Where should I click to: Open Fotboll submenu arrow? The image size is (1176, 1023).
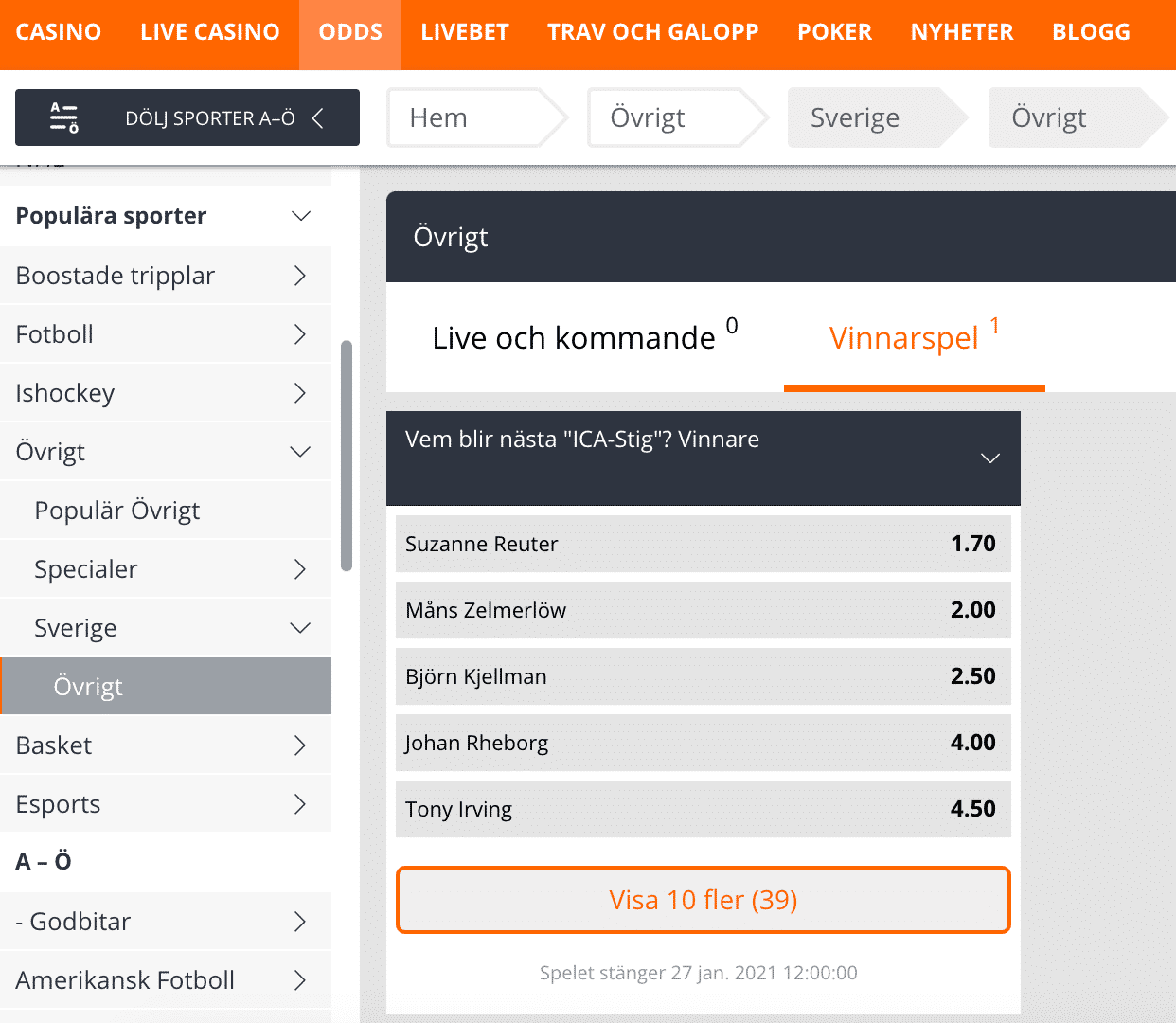tap(300, 334)
